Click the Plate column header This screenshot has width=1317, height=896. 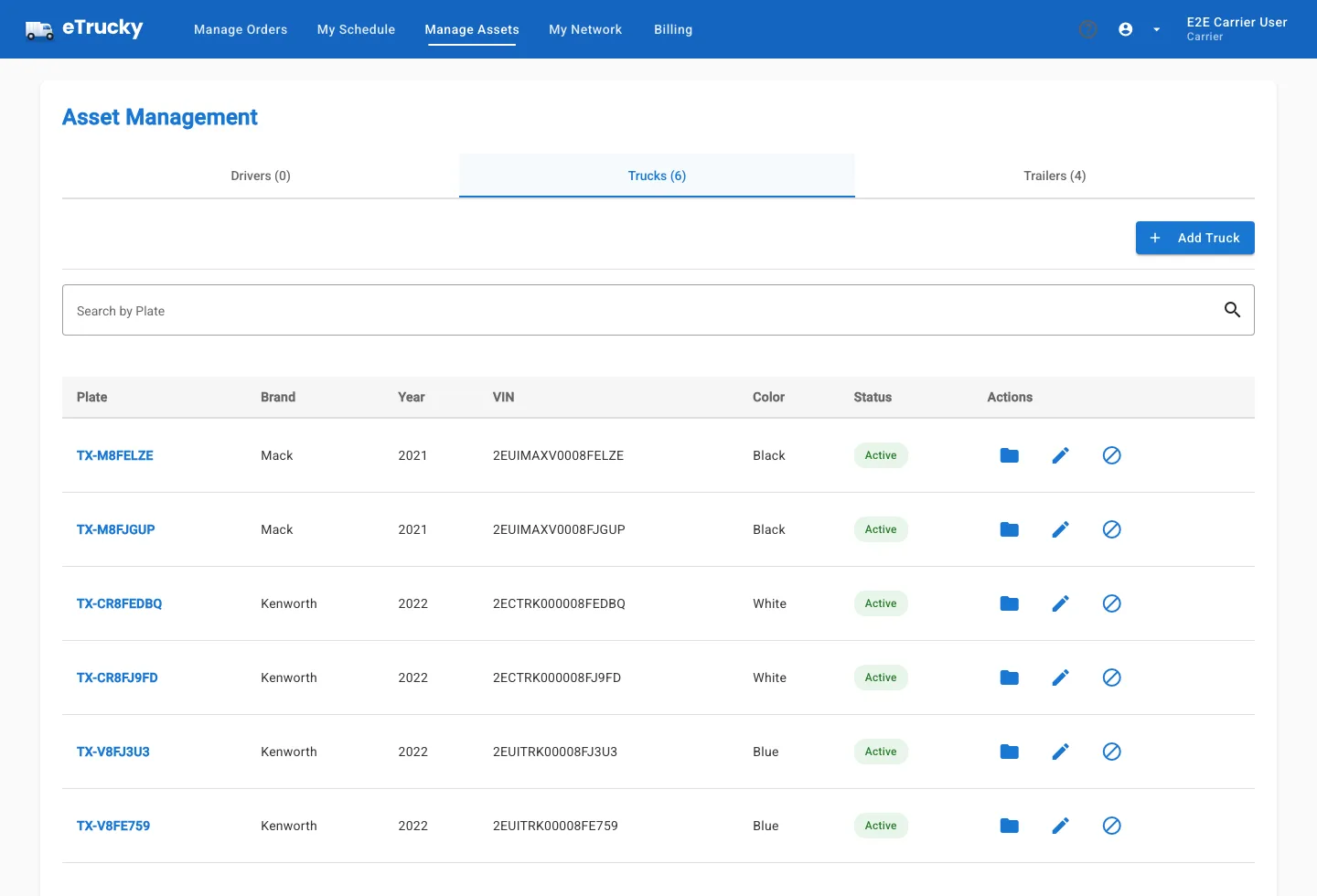pos(92,397)
